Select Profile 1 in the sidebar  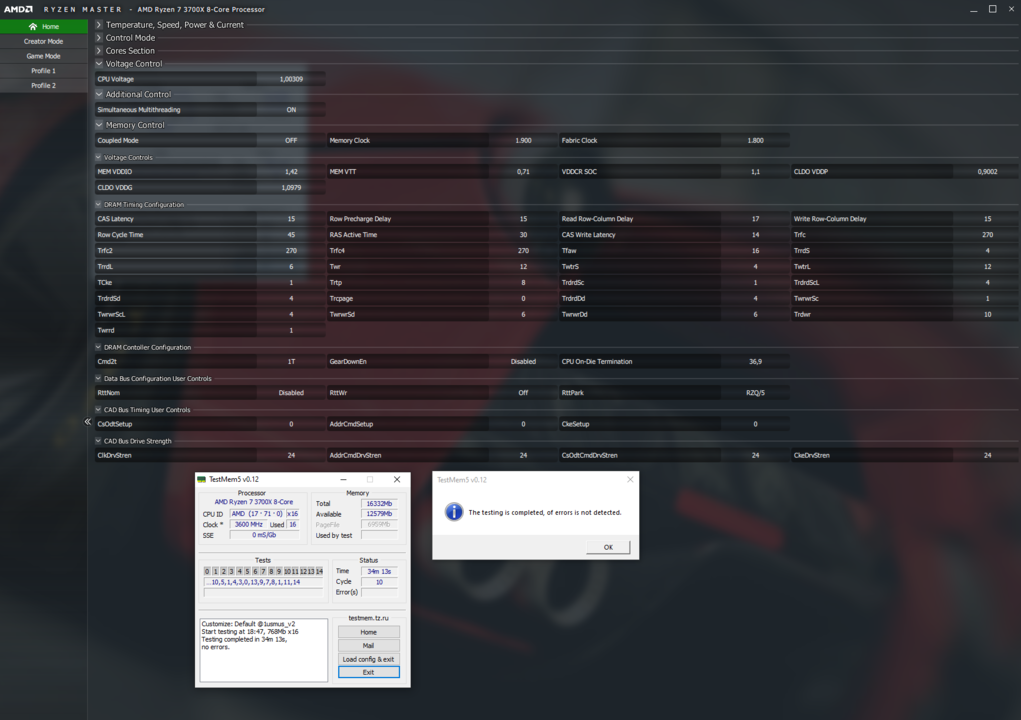(44, 70)
